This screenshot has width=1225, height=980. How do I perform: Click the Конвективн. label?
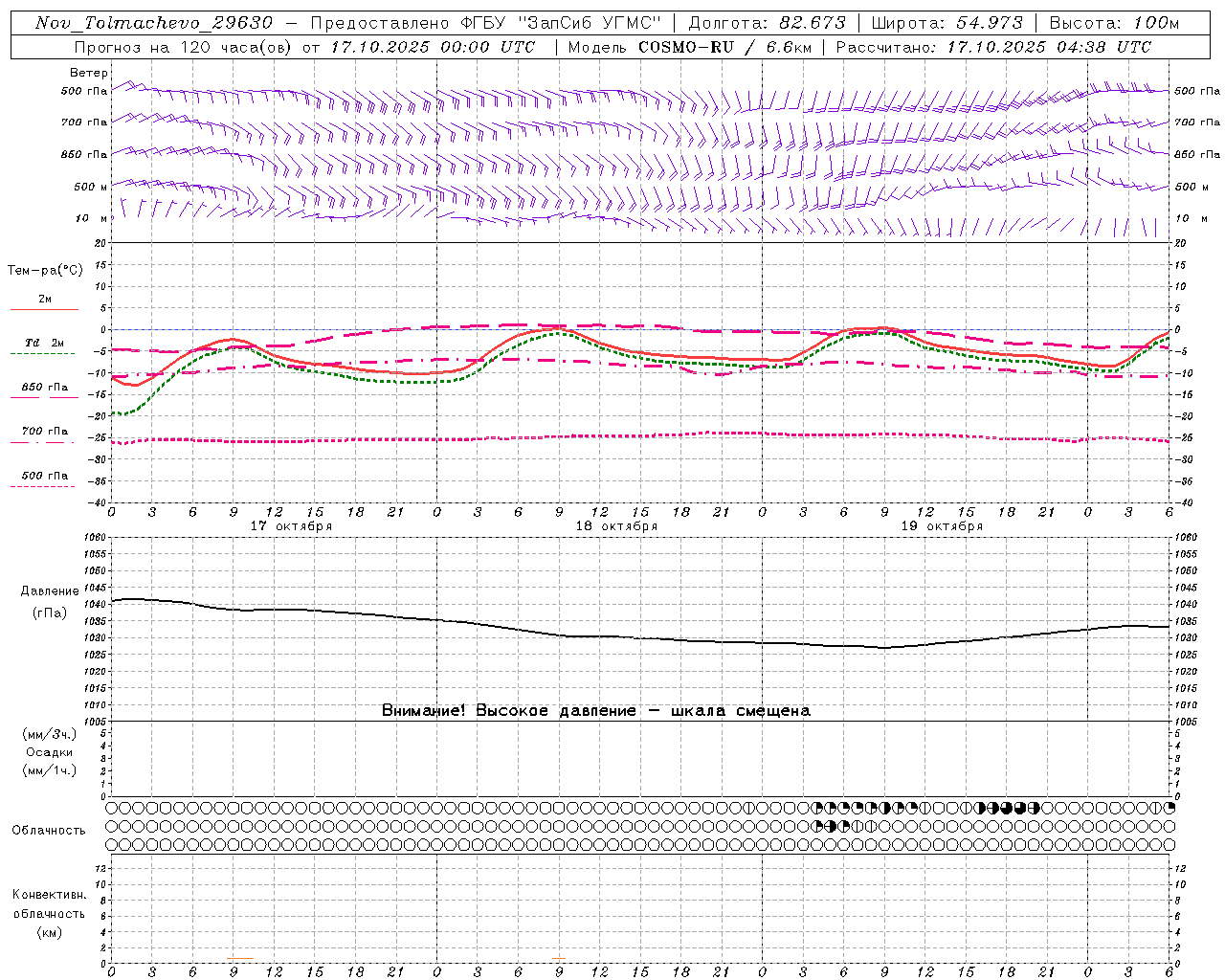pos(49,895)
